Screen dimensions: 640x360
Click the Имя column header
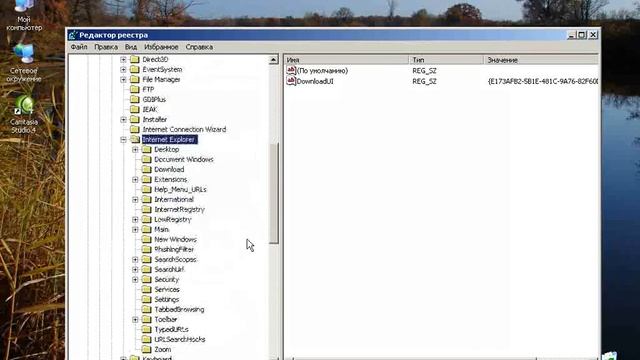pyautogui.click(x=346, y=60)
